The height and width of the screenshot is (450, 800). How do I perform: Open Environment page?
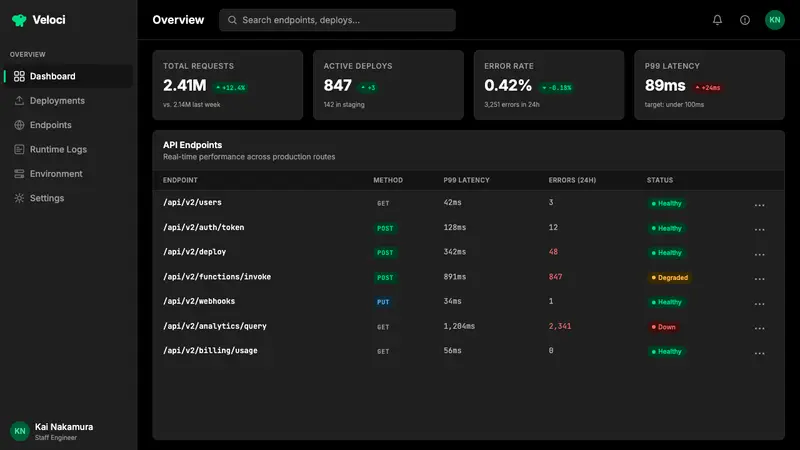[x=68, y=174]
